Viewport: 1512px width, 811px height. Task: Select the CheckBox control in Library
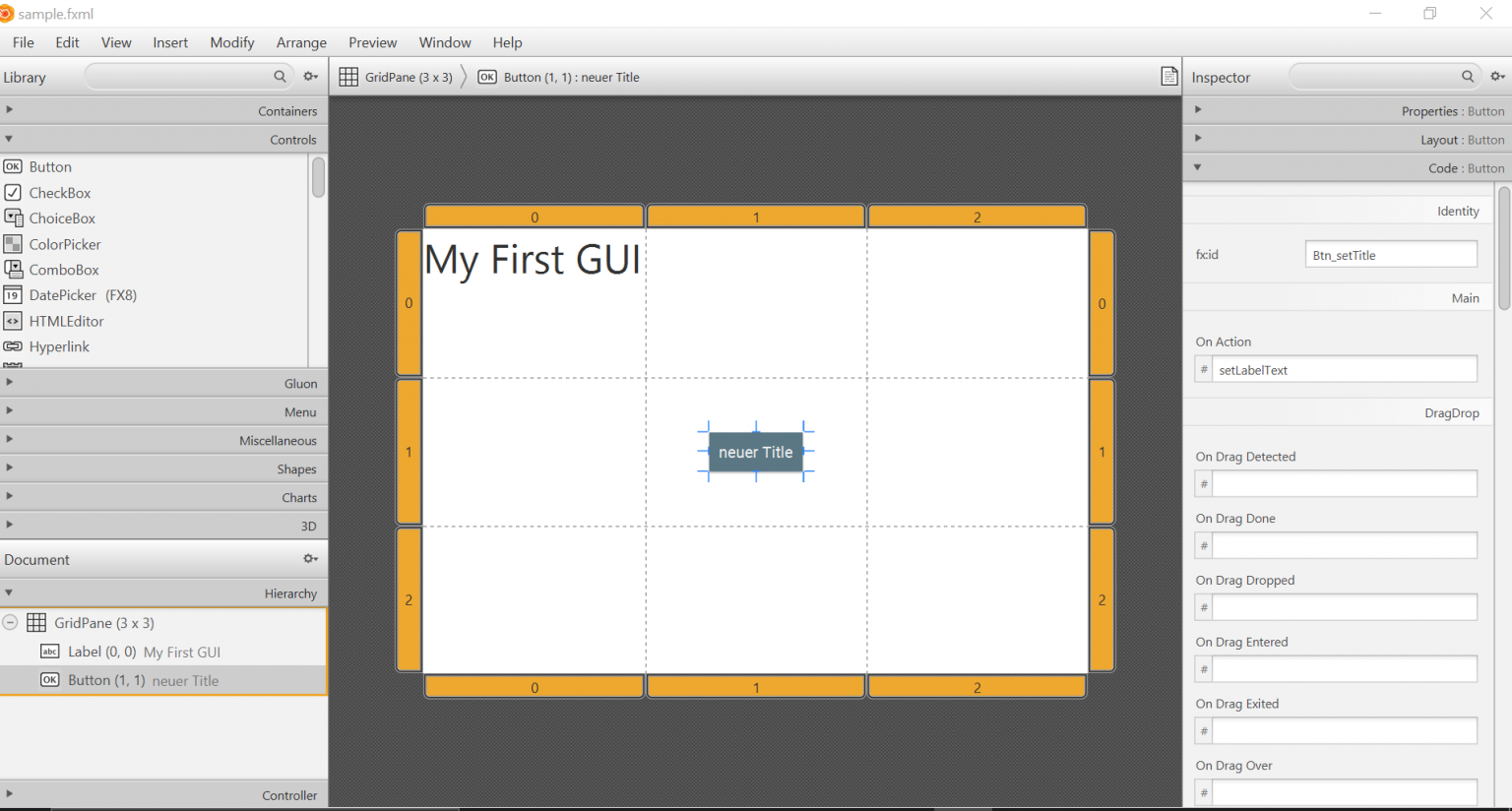pos(60,193)
